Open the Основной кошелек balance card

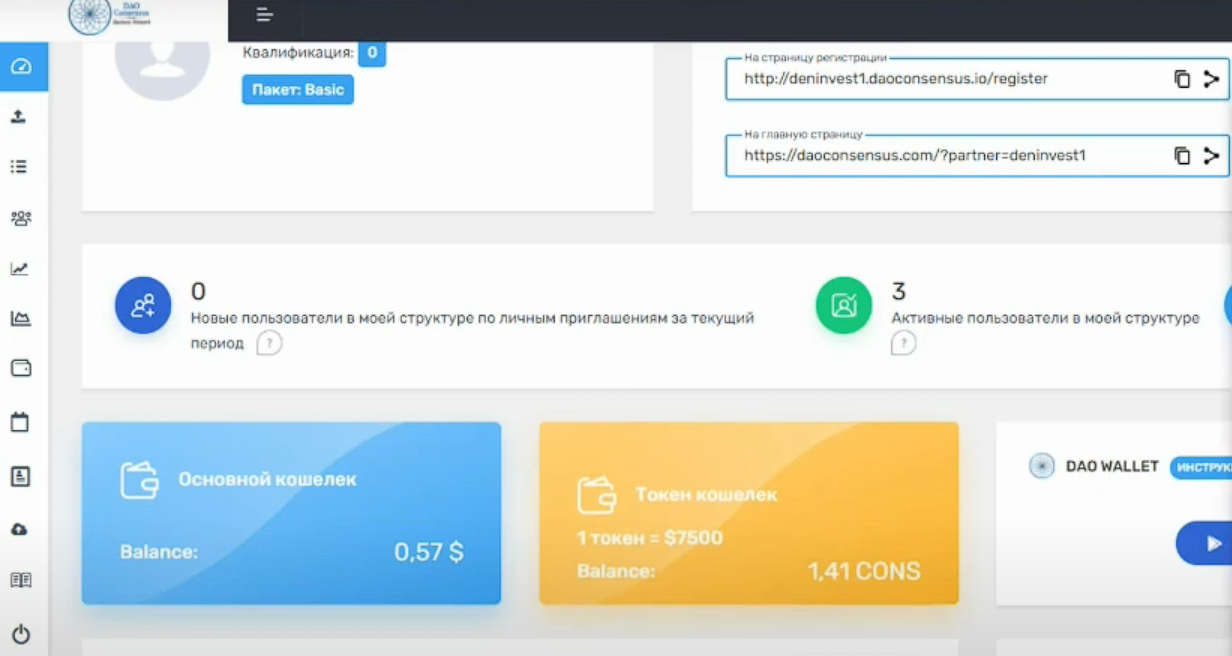click(x=291, y=513)
